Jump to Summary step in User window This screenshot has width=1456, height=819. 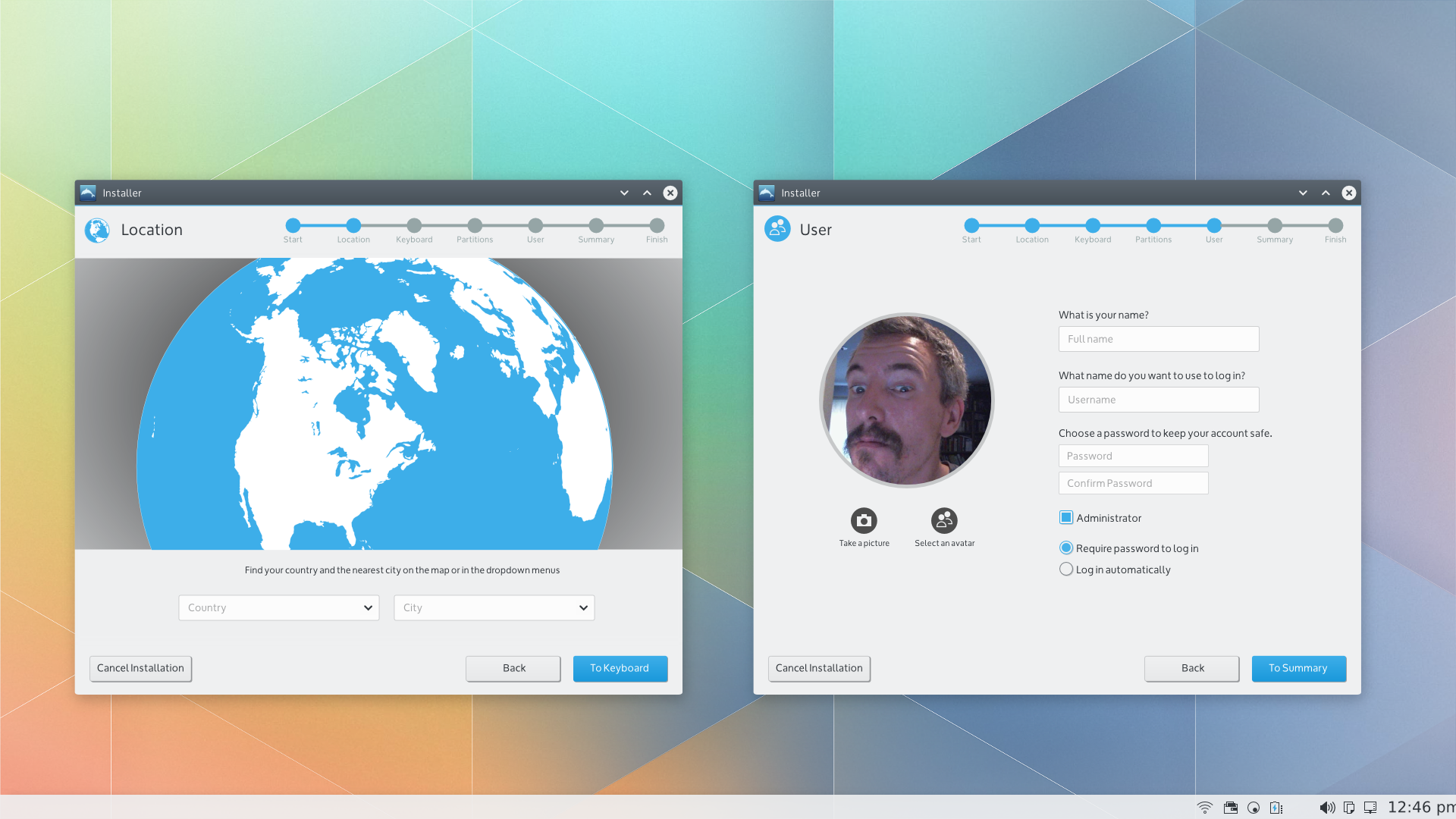1275,226
